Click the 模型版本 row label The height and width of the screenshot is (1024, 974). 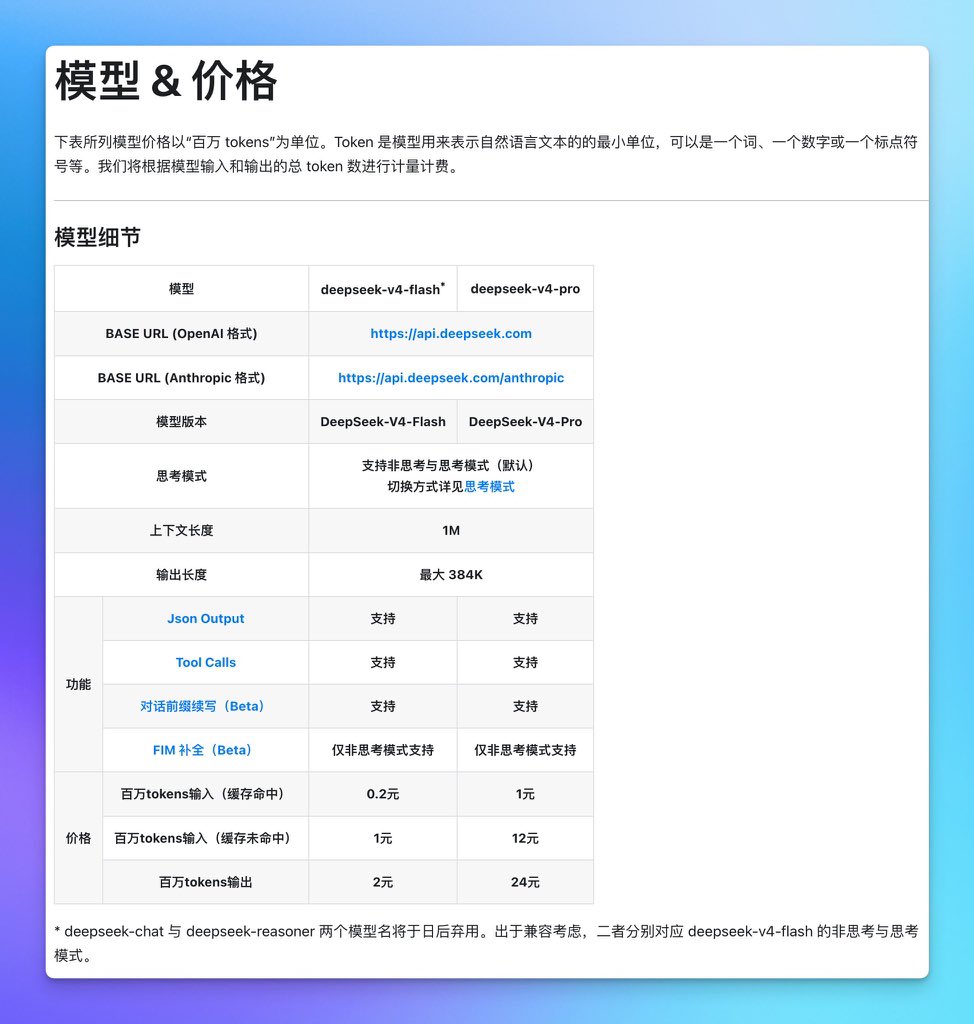(x=182, y=422)
